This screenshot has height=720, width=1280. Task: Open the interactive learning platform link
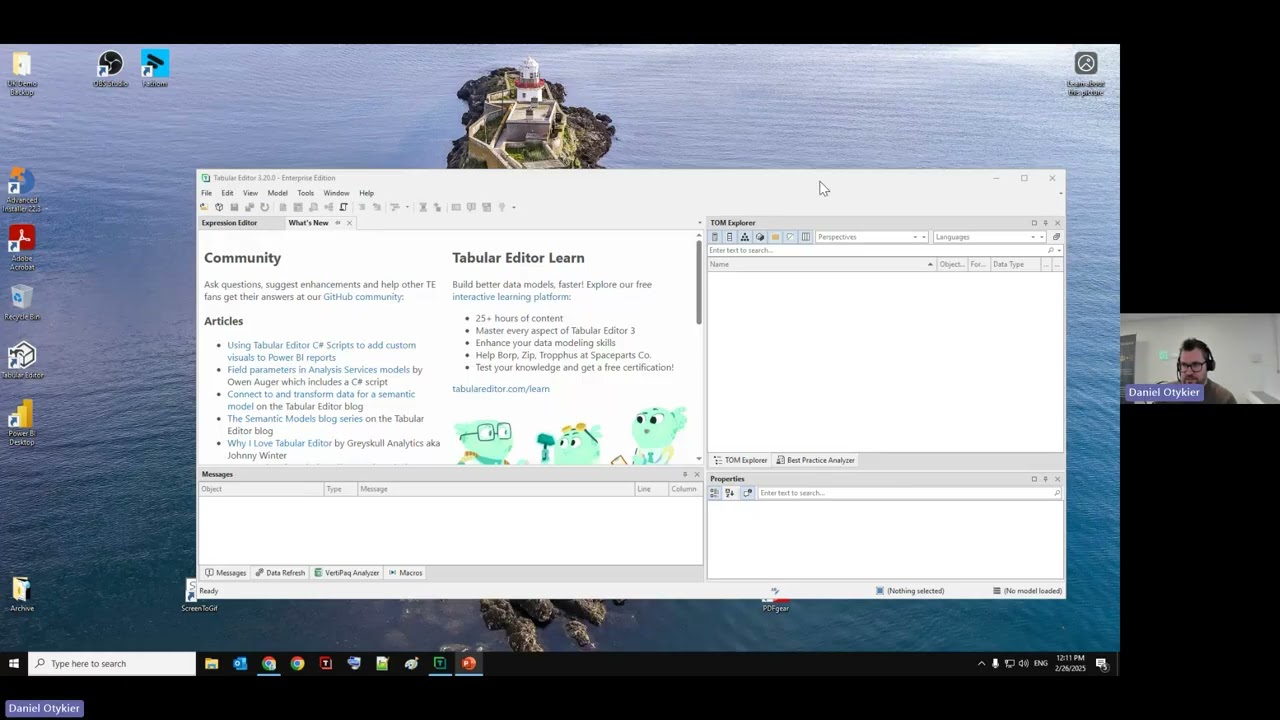(x=511, y=297)
